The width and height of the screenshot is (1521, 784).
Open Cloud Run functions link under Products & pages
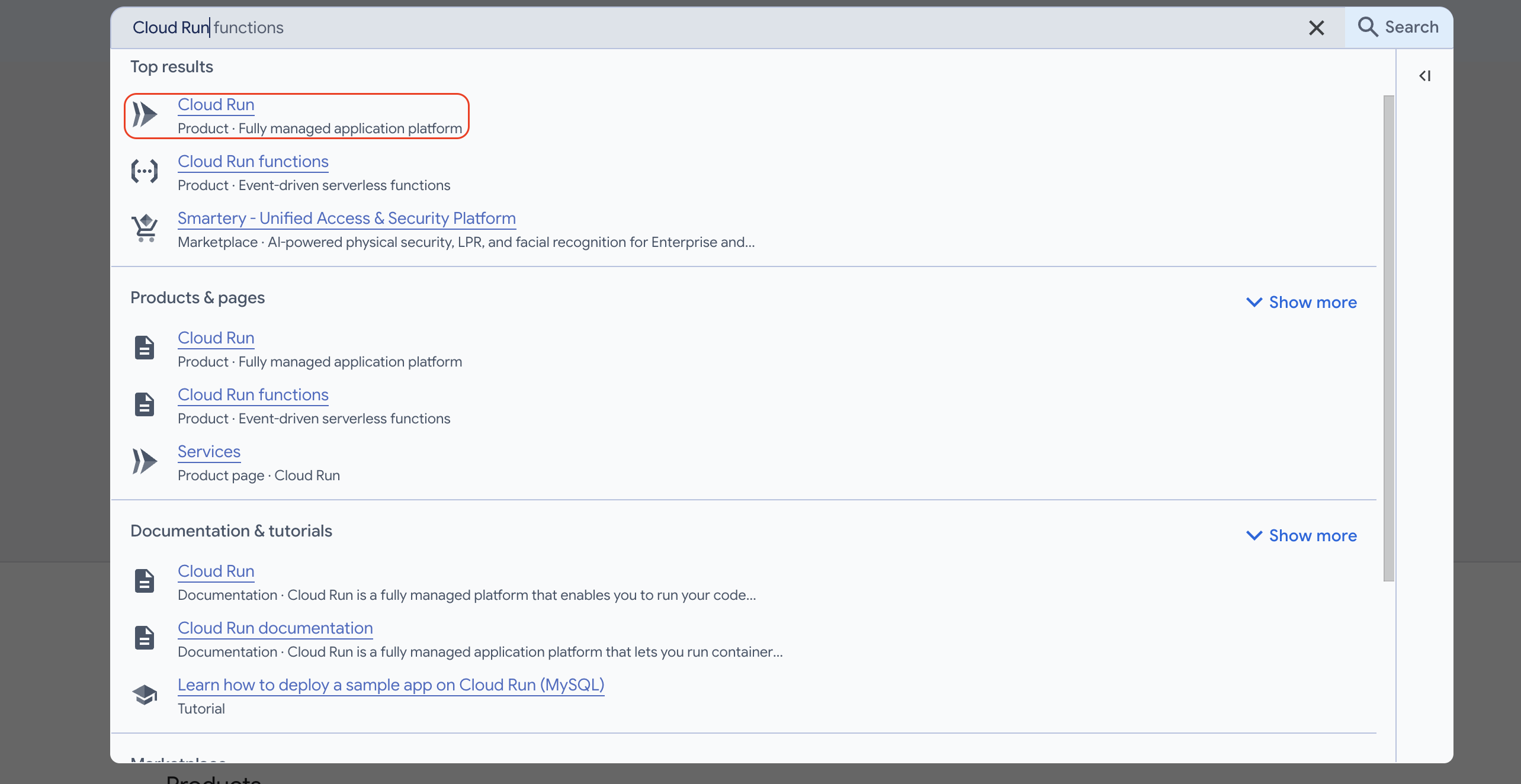[254, 395]
